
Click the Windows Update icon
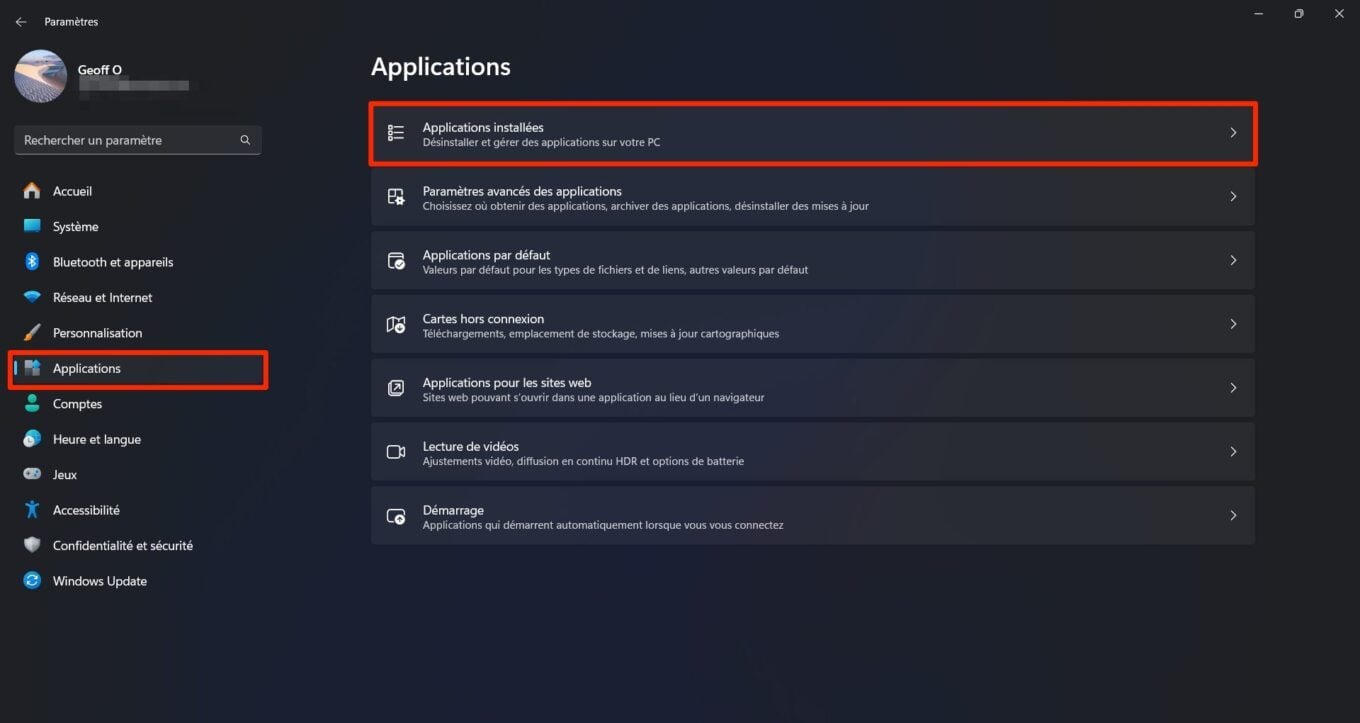(x=32, y=581)
